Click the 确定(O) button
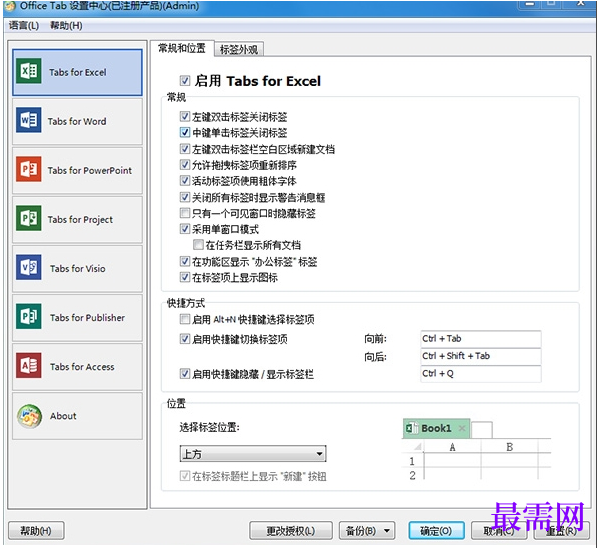Viewport: 603px width, 548px height. 436,531
